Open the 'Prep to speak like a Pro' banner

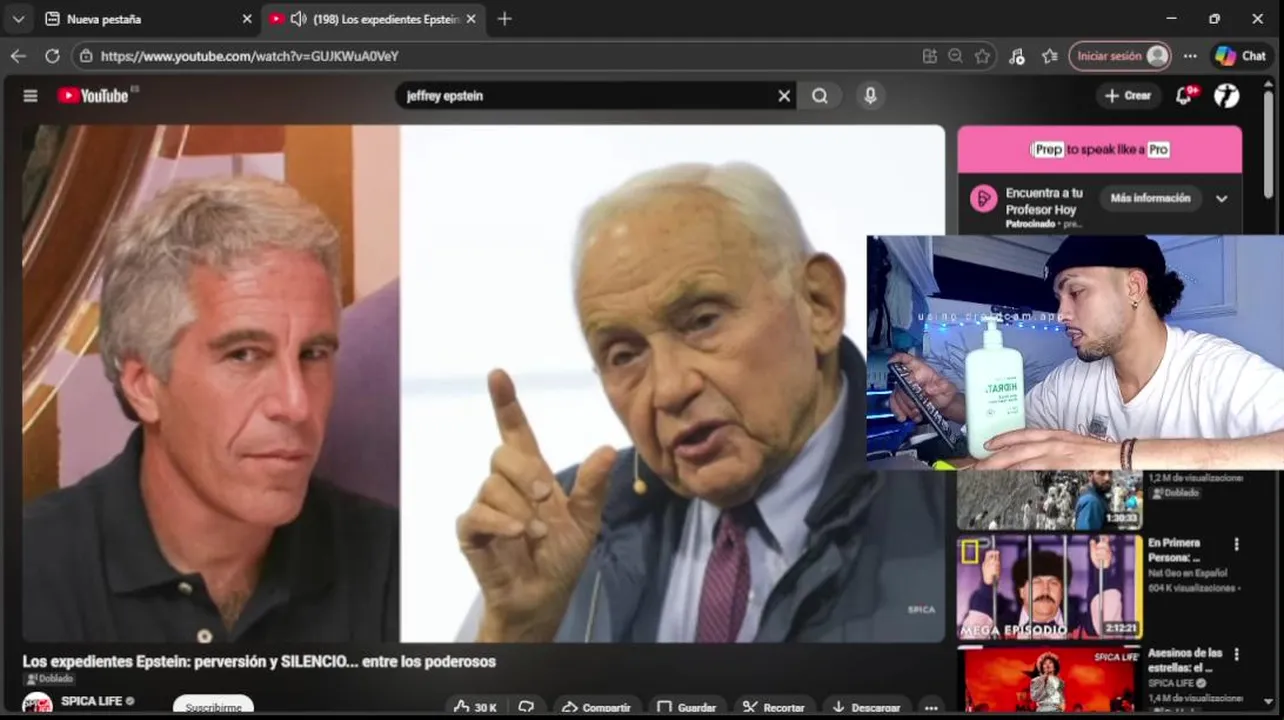coord(1100,149)
